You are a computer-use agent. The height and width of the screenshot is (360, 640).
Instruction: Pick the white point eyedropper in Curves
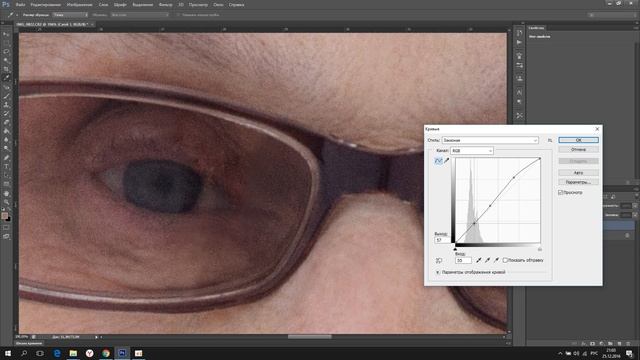click(x=497, y=260)
